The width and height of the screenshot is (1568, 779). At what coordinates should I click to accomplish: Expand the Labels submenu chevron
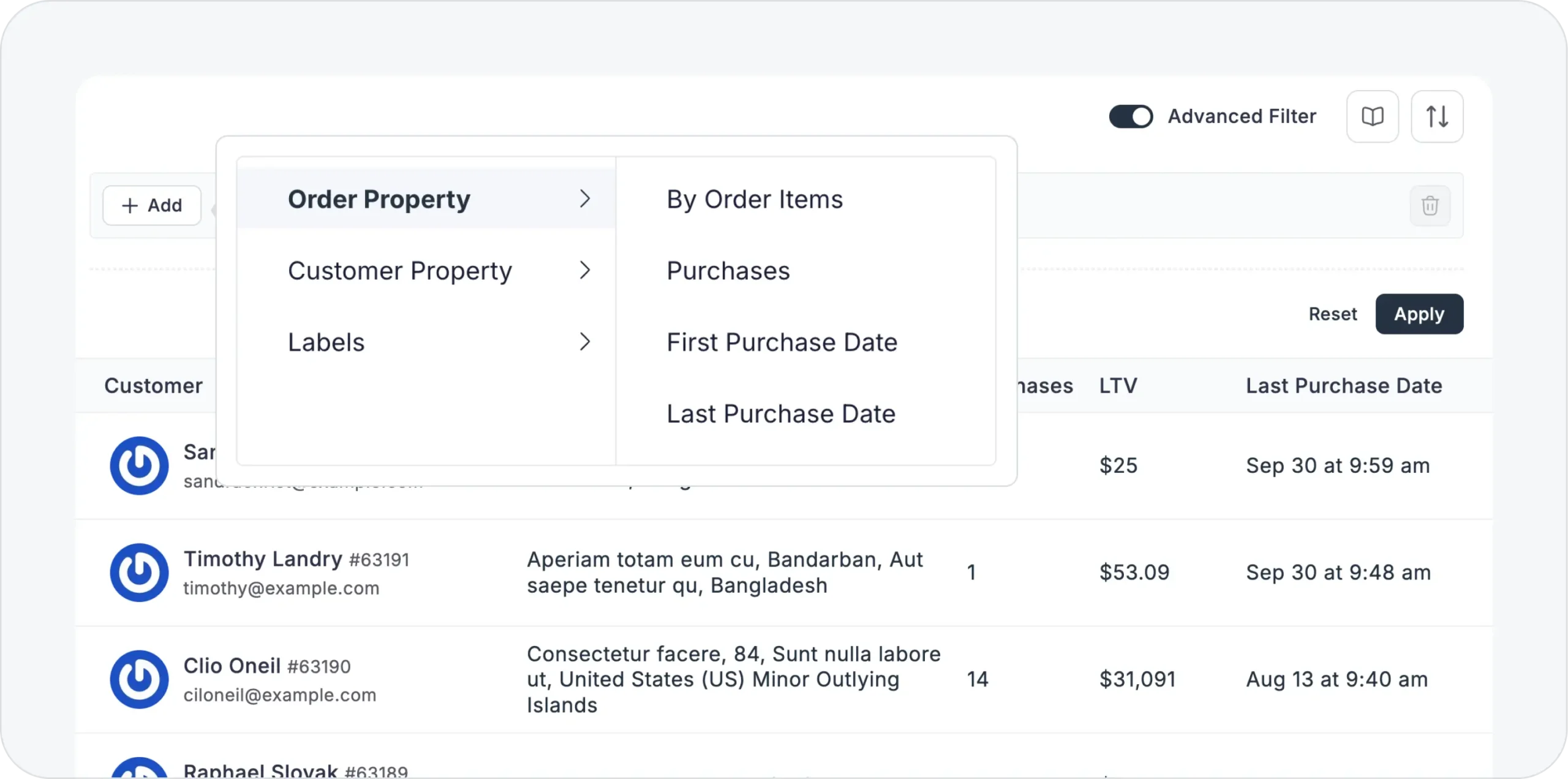tap(585, 342)
